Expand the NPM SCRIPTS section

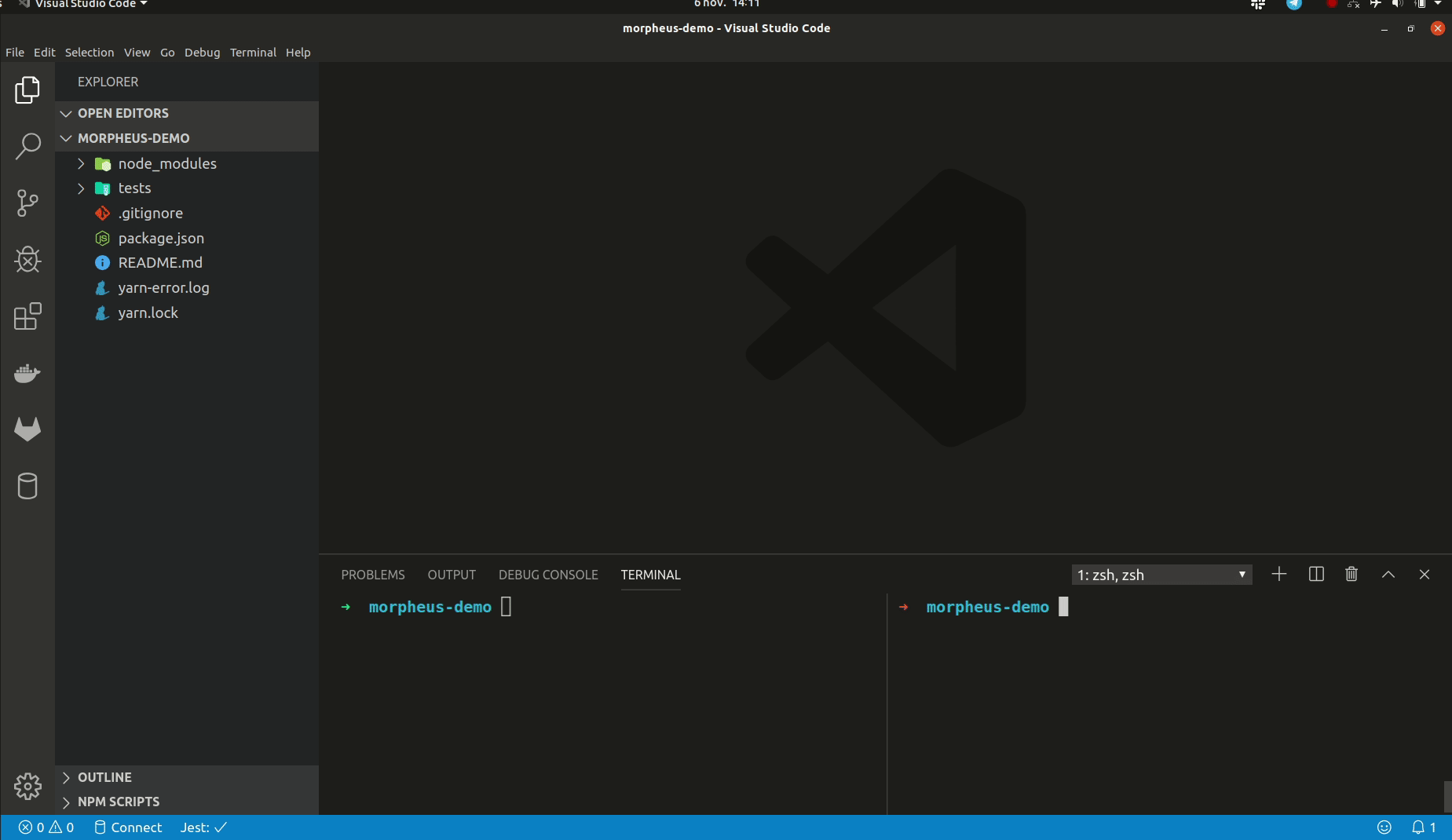(x=187, y=802)
